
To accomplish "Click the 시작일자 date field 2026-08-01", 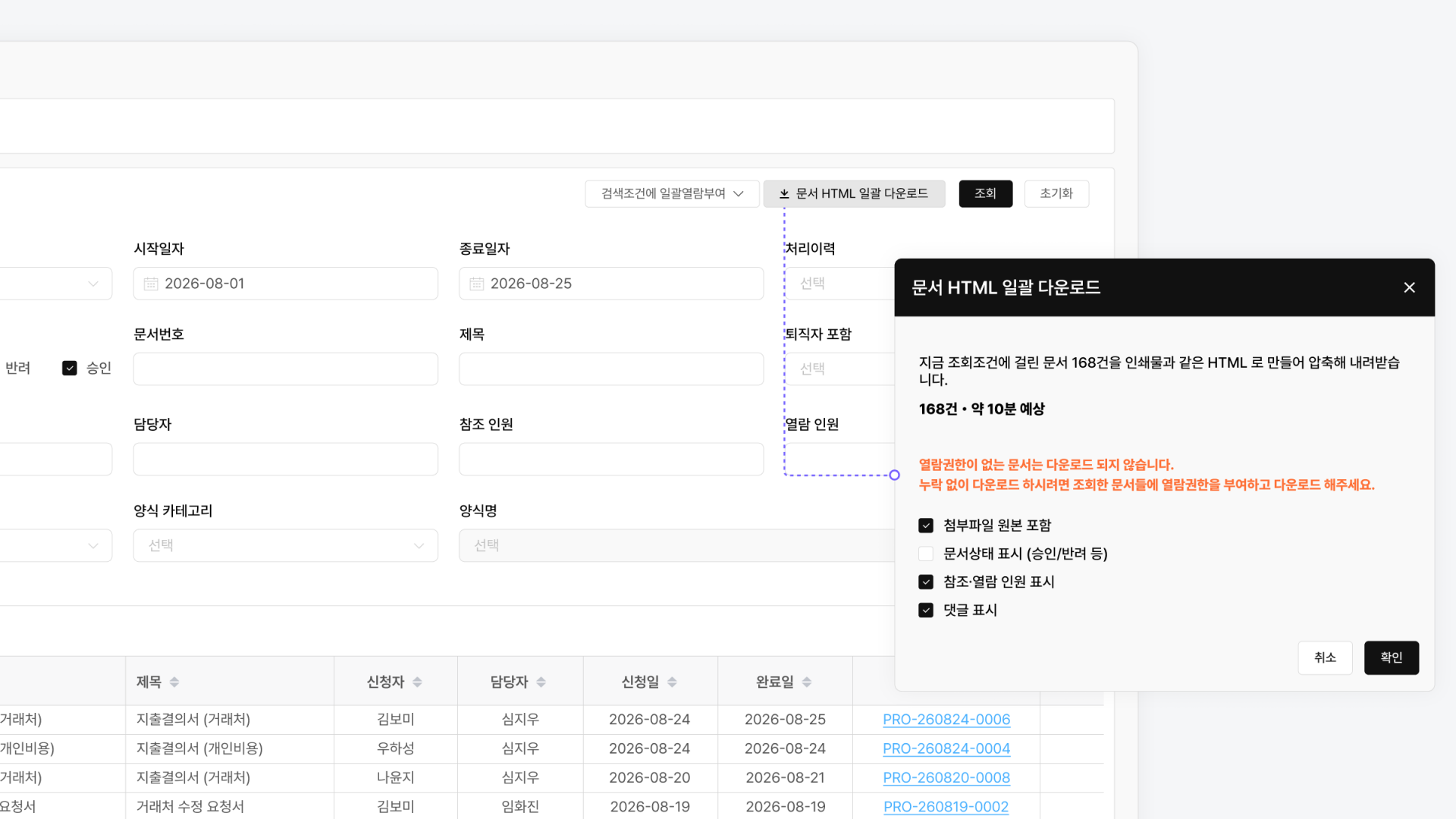I will tap(285, 284).
